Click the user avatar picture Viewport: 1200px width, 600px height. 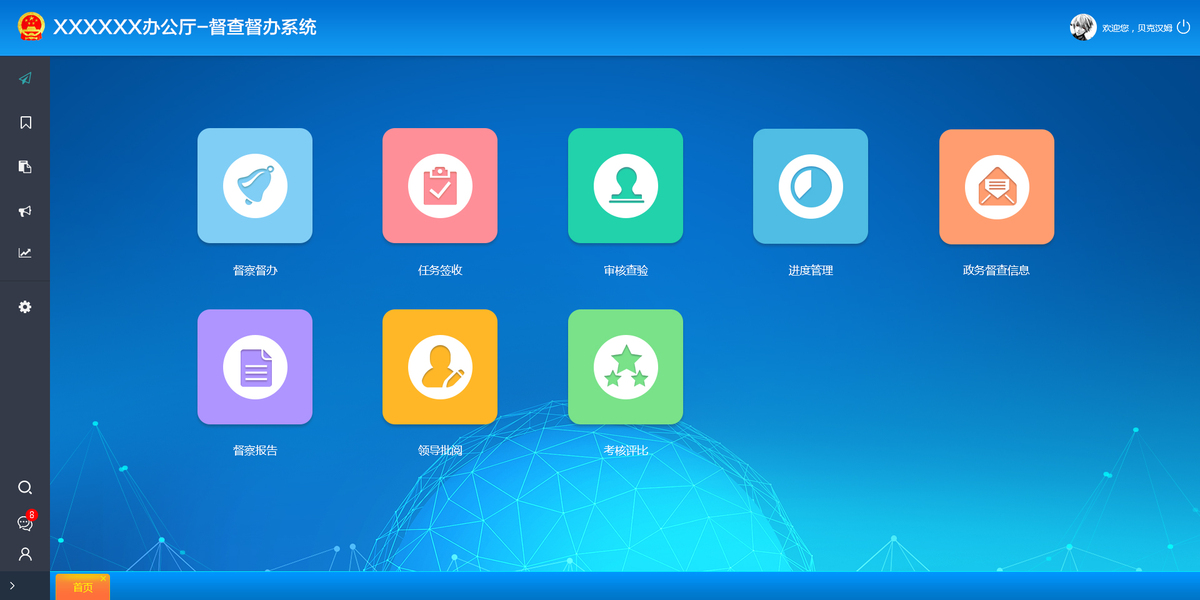tap(1083, 27)
